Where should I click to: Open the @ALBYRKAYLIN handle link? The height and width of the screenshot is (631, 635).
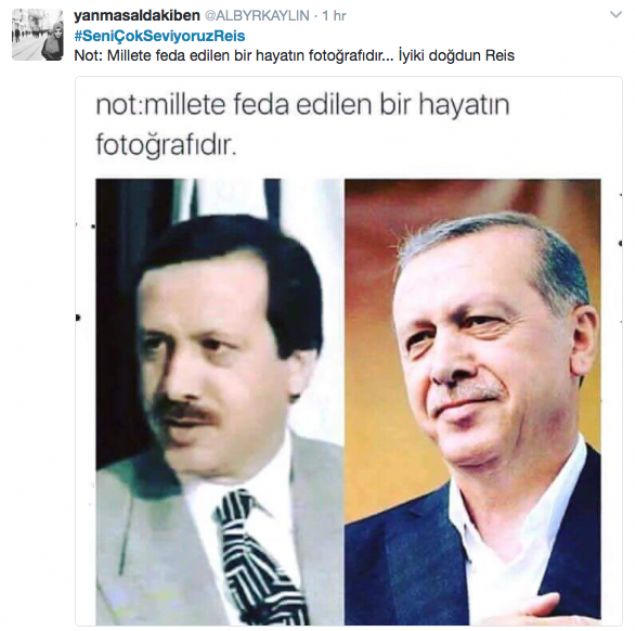[258, 15]
